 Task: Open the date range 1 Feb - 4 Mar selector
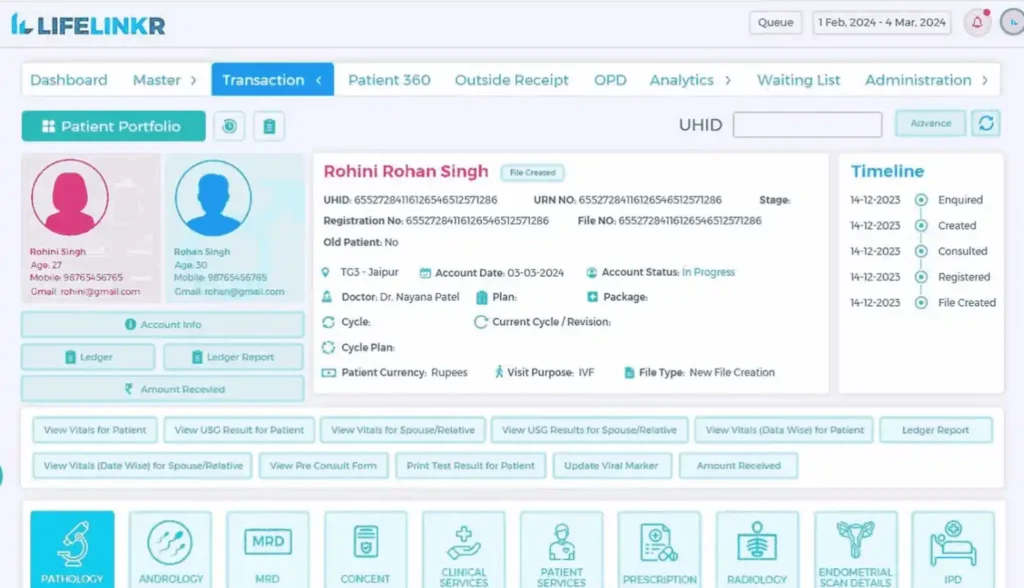(x=881, y=21)
